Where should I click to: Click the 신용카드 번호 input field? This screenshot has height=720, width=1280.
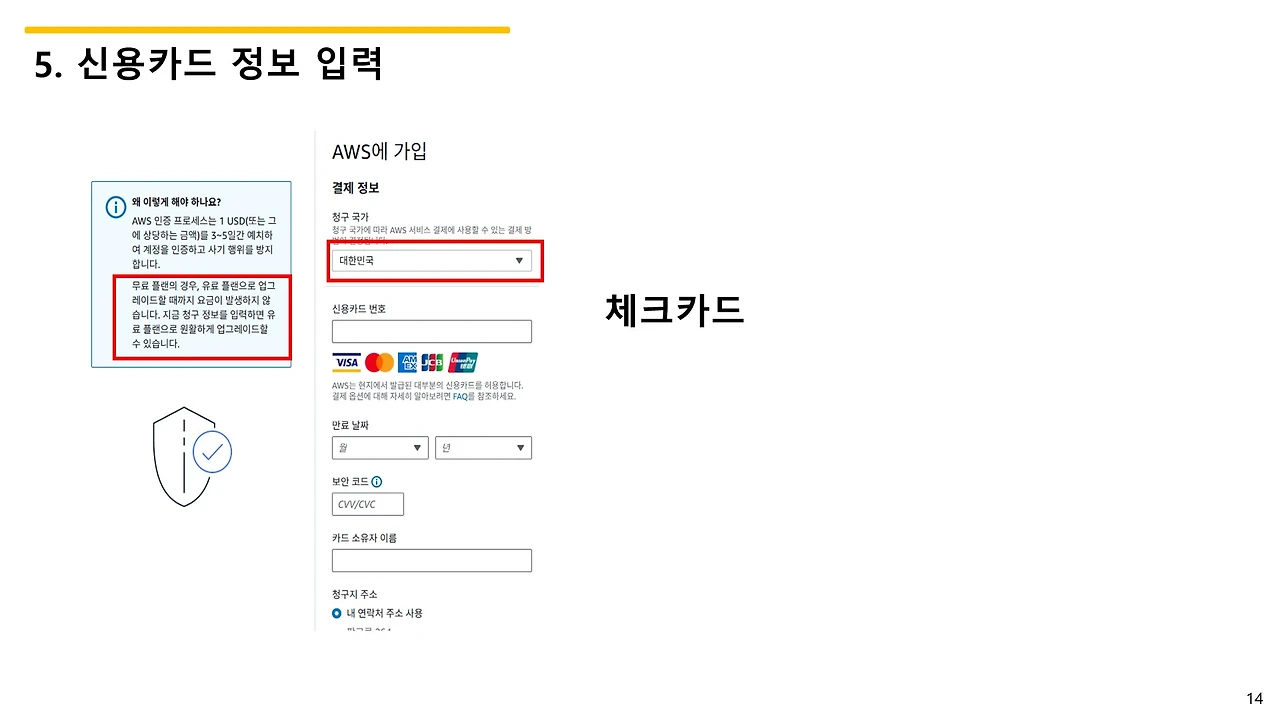(x=431, y=331)
